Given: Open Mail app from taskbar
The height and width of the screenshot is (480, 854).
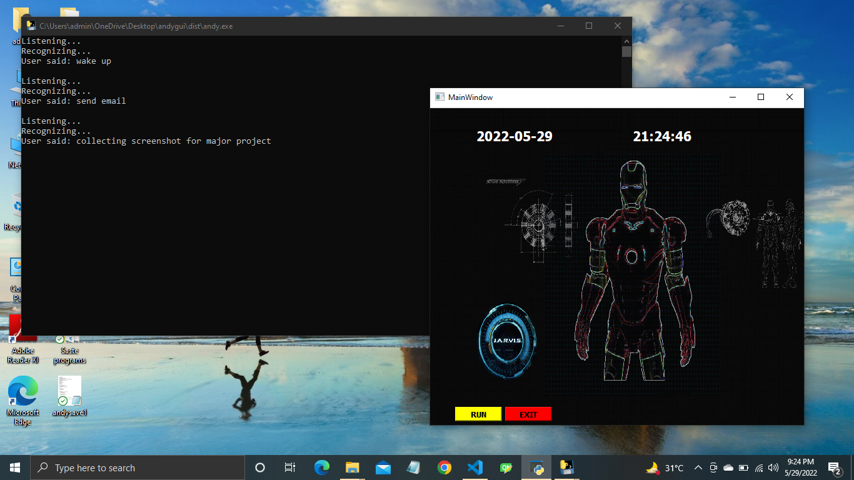Looking at the screenshot, I should (383, 467).
